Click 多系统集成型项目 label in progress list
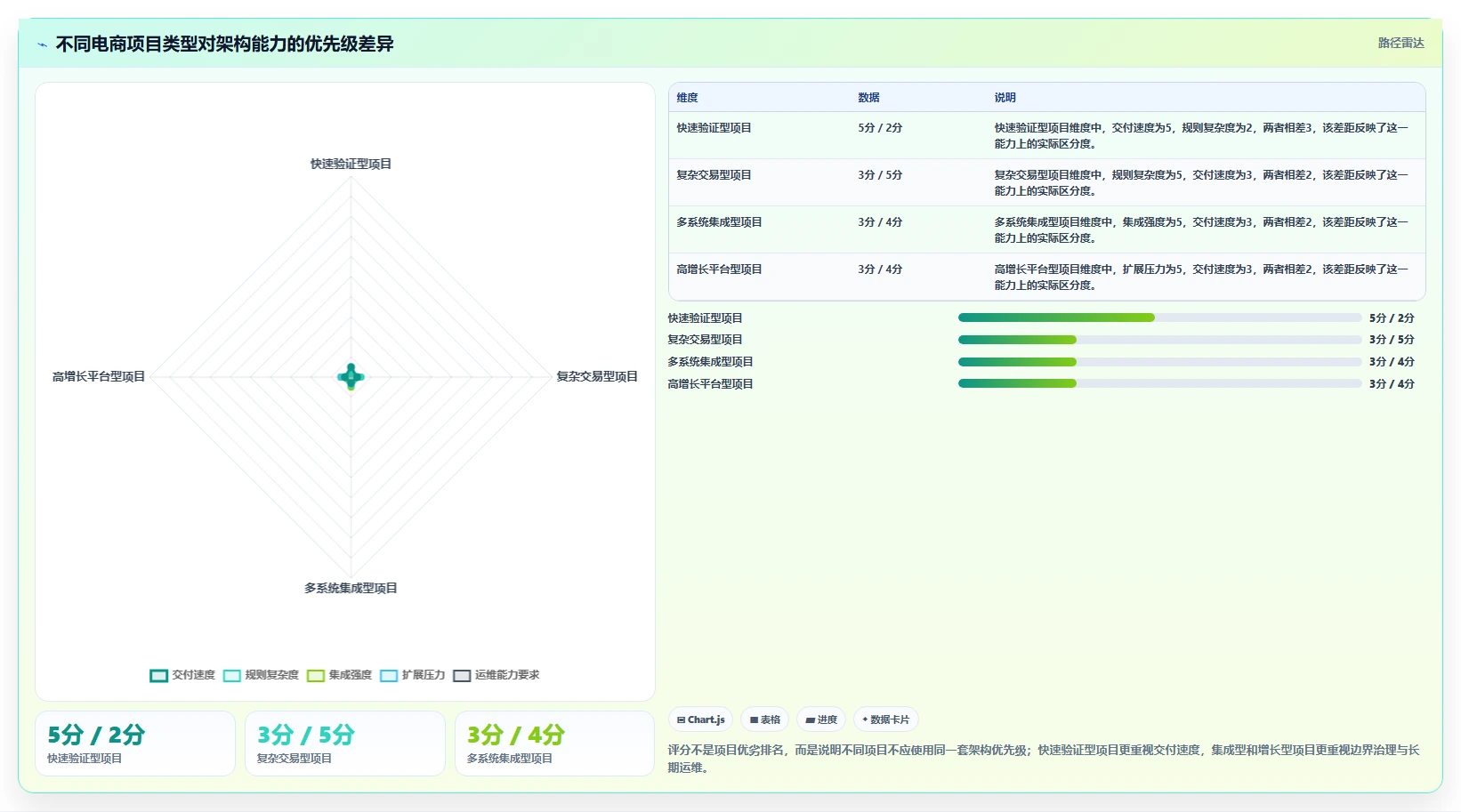Screen dimensions: 1461x812 [710, 362]
